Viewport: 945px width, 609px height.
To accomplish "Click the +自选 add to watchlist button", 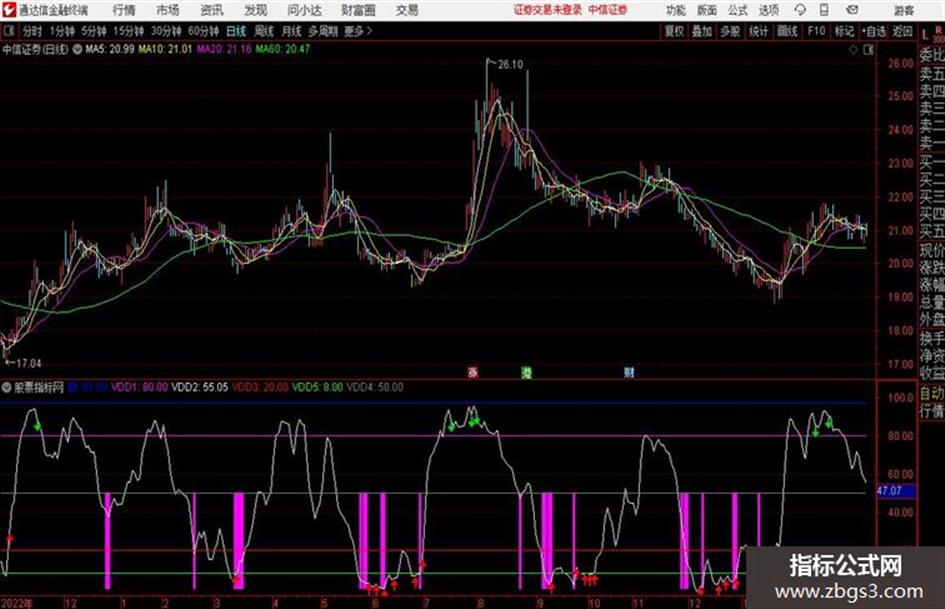I will tap(874, 31).
